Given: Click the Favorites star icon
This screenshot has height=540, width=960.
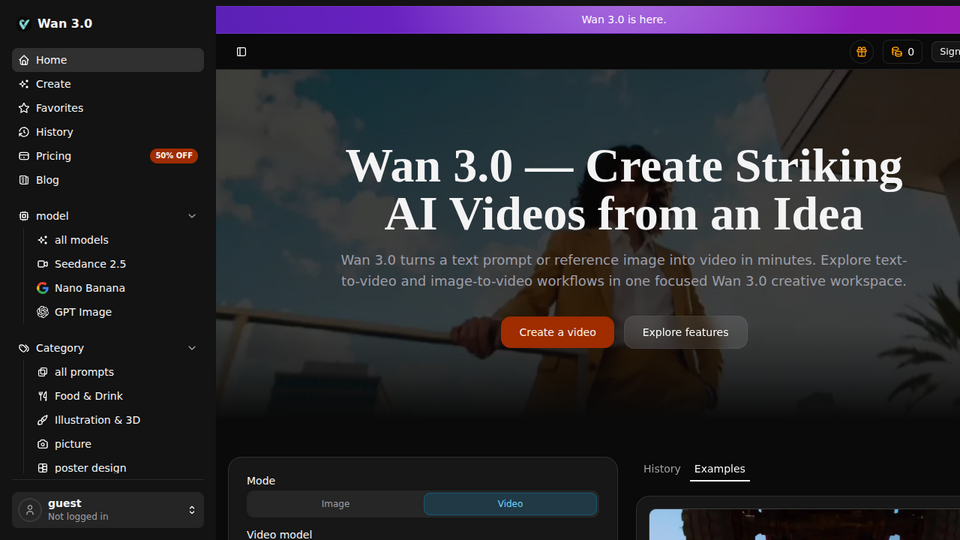Looking at the screenshot, I should point(24,108).
